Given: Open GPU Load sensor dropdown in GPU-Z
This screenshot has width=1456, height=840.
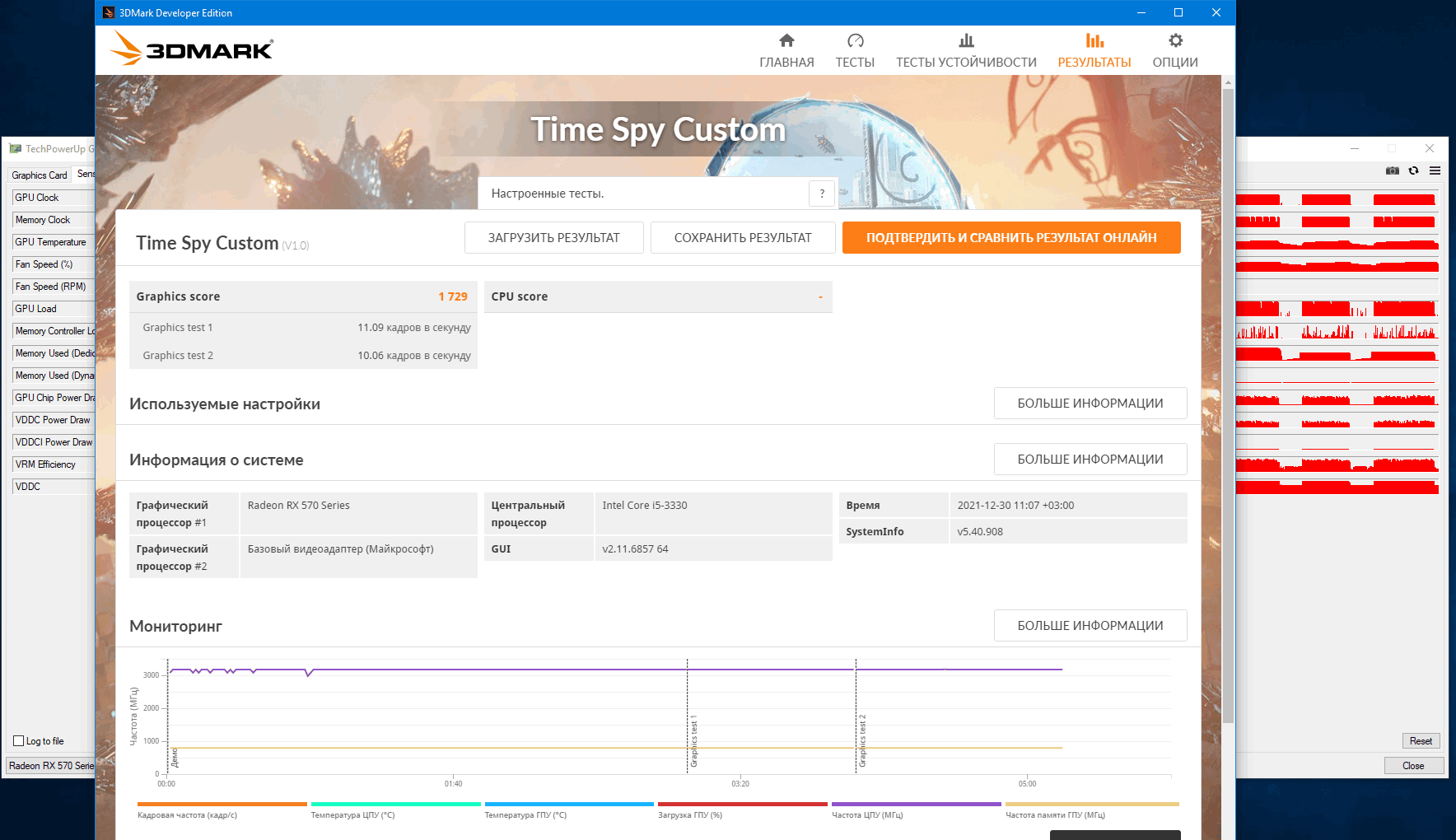Looking at the screenshot, I should point(54,309).
